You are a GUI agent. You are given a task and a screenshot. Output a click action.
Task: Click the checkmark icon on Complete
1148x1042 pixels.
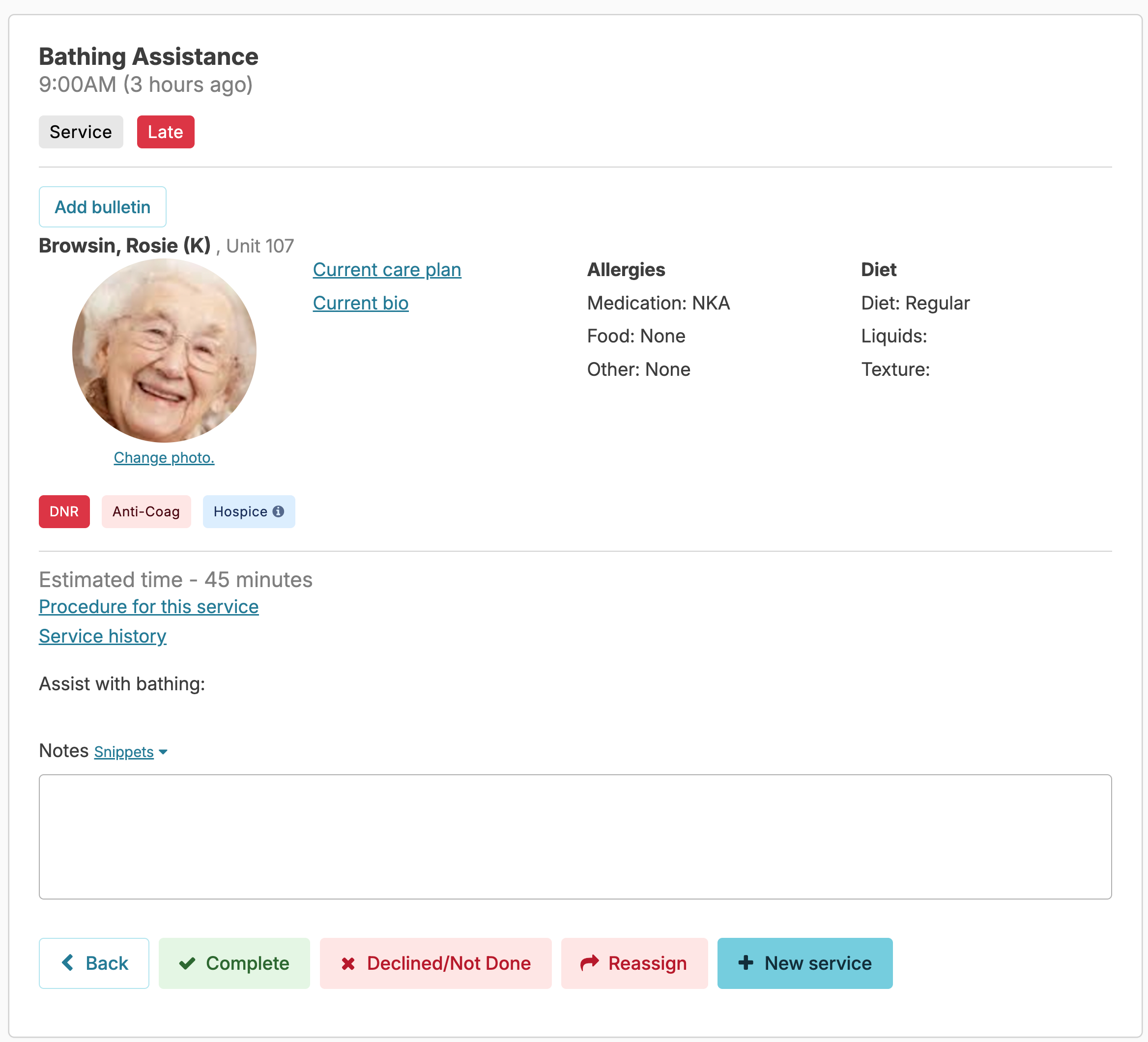click(x=187, y=963)
